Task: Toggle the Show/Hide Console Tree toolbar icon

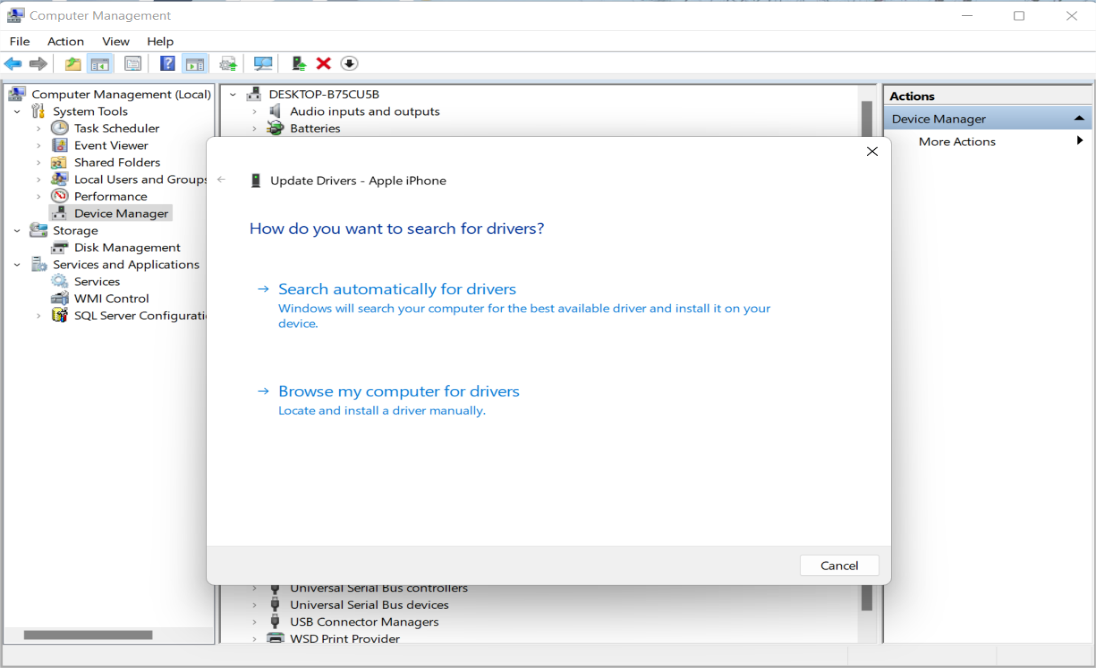Action: point(100,64)
